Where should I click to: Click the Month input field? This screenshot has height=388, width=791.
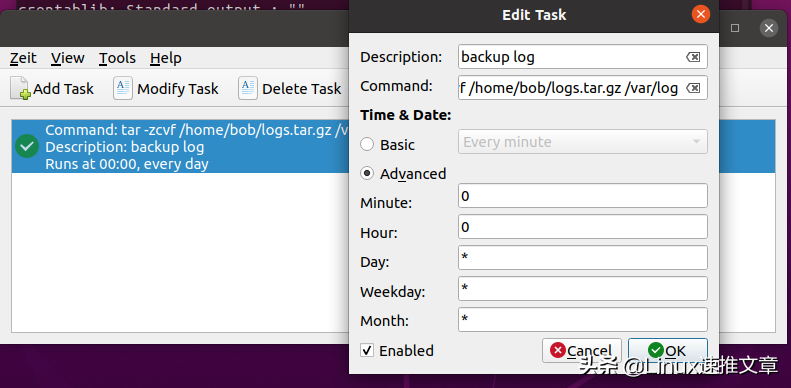[x=583, y=320]
